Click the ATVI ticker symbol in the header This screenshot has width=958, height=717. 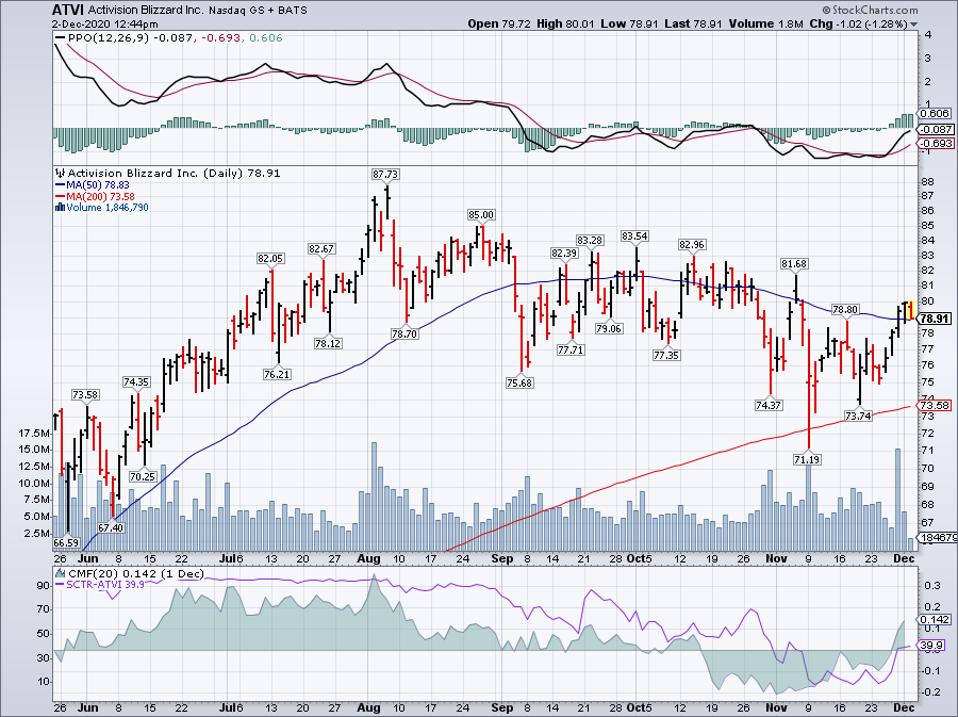68,10
